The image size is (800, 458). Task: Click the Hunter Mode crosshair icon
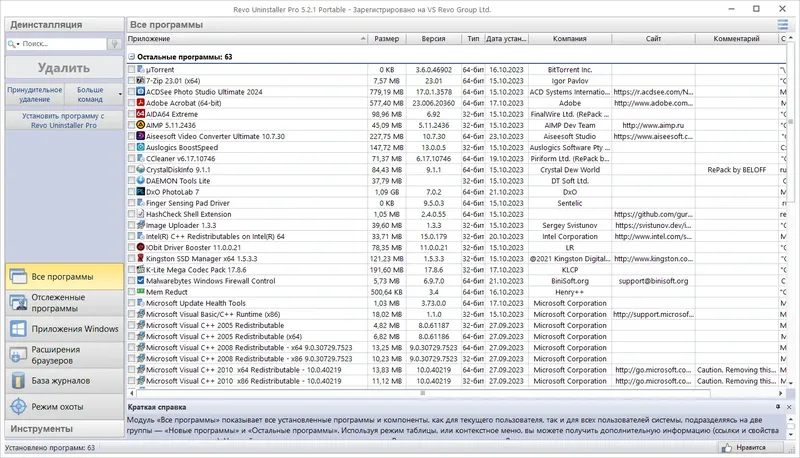18,406
